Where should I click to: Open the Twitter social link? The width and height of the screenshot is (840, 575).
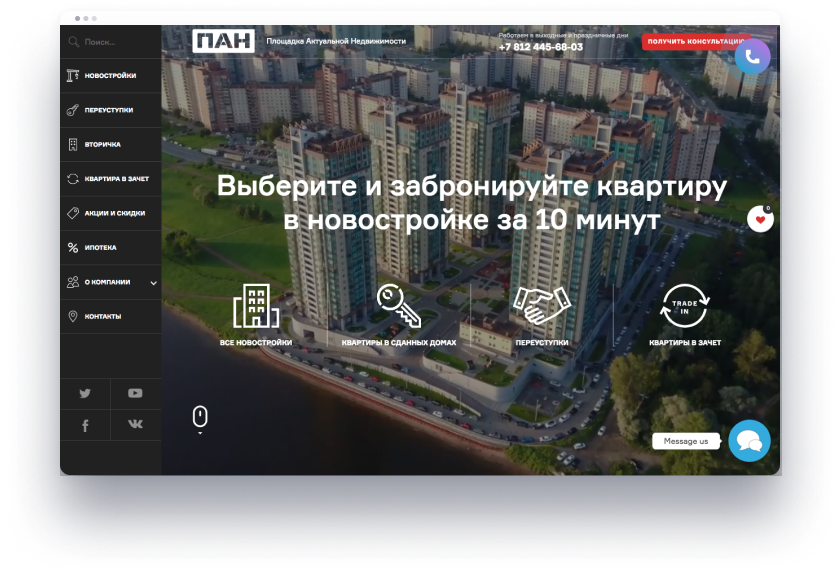click(x=85, y=393)
